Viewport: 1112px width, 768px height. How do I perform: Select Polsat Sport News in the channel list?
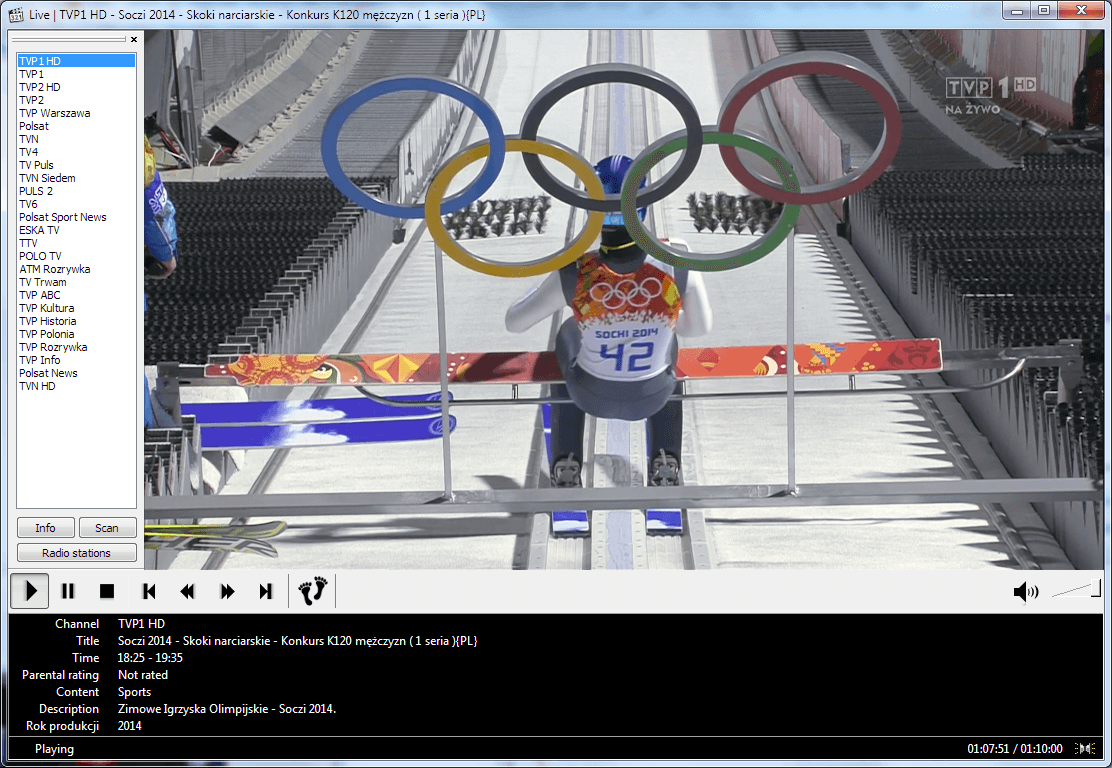click(x=63, y=216)
